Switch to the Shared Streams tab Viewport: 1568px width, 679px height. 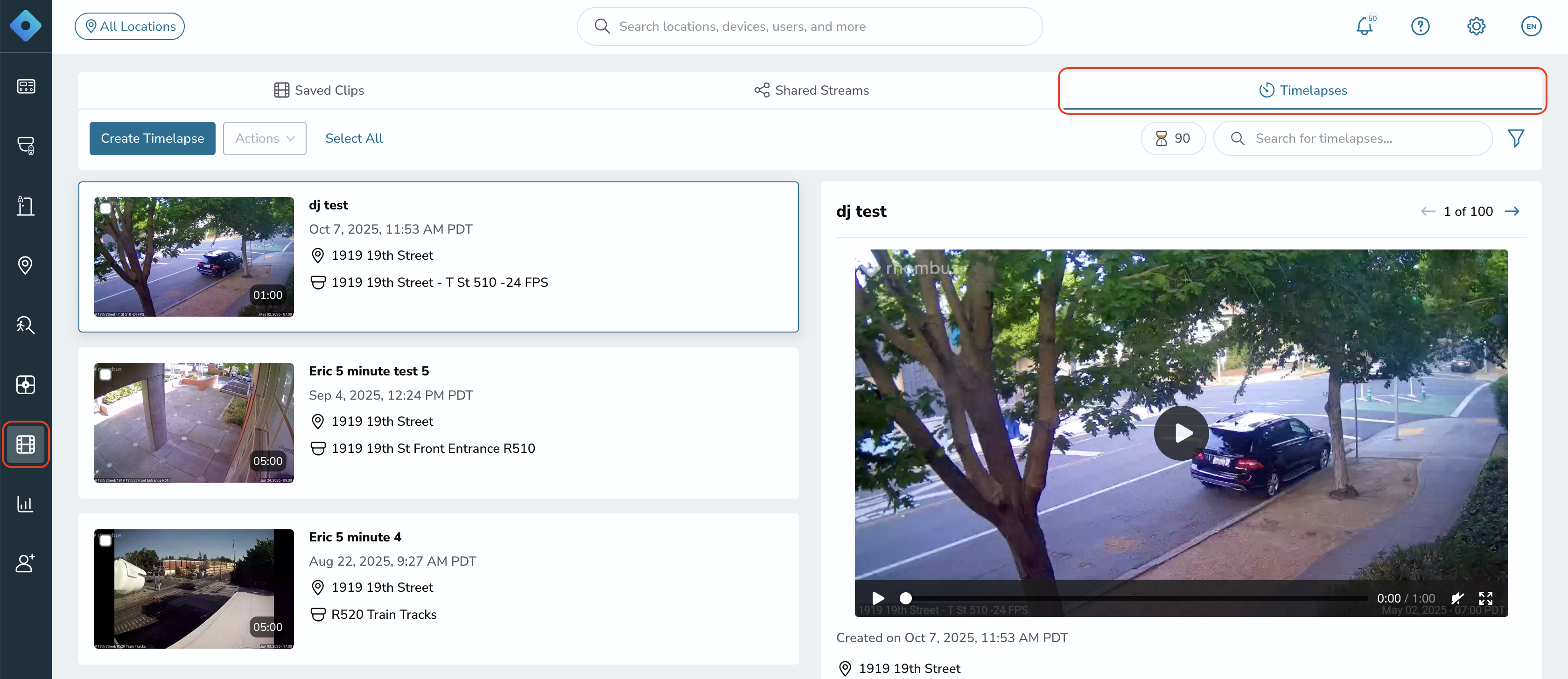tap(812, 90)
